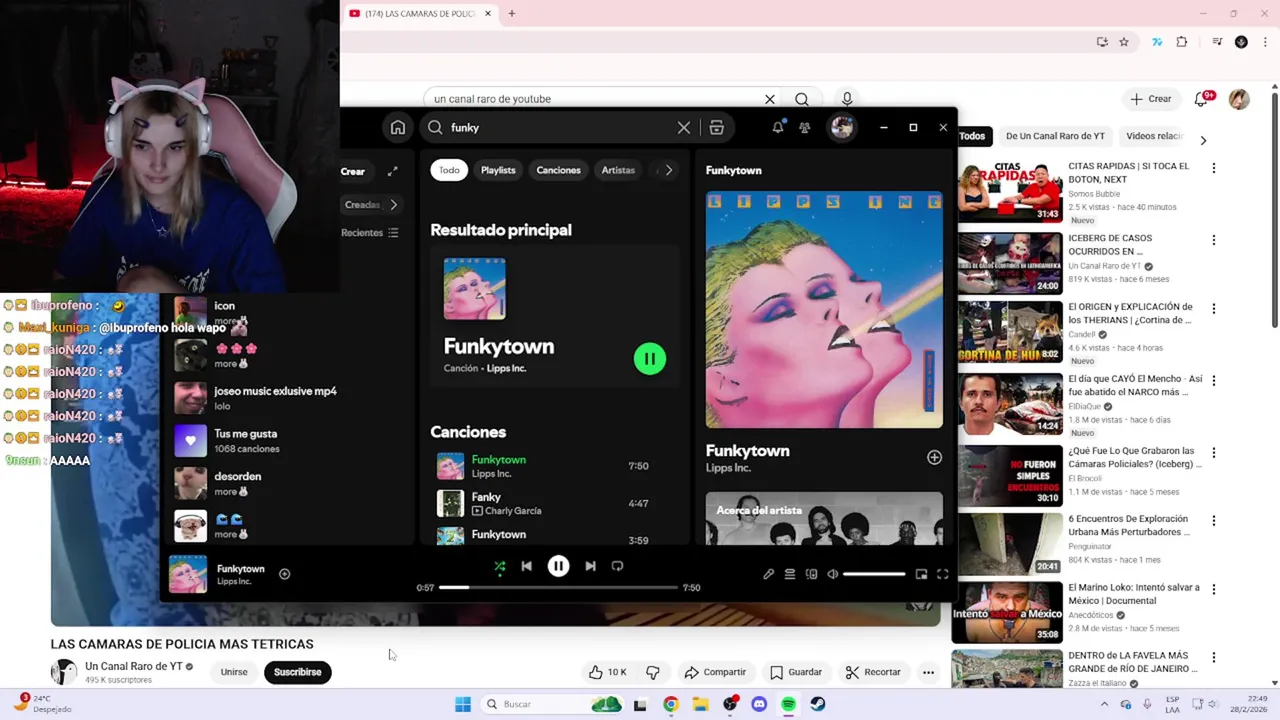Open Spotify queue icon
Image resolution: width=1280 pixels, height=720 pixels.
[x=790, y=574]
